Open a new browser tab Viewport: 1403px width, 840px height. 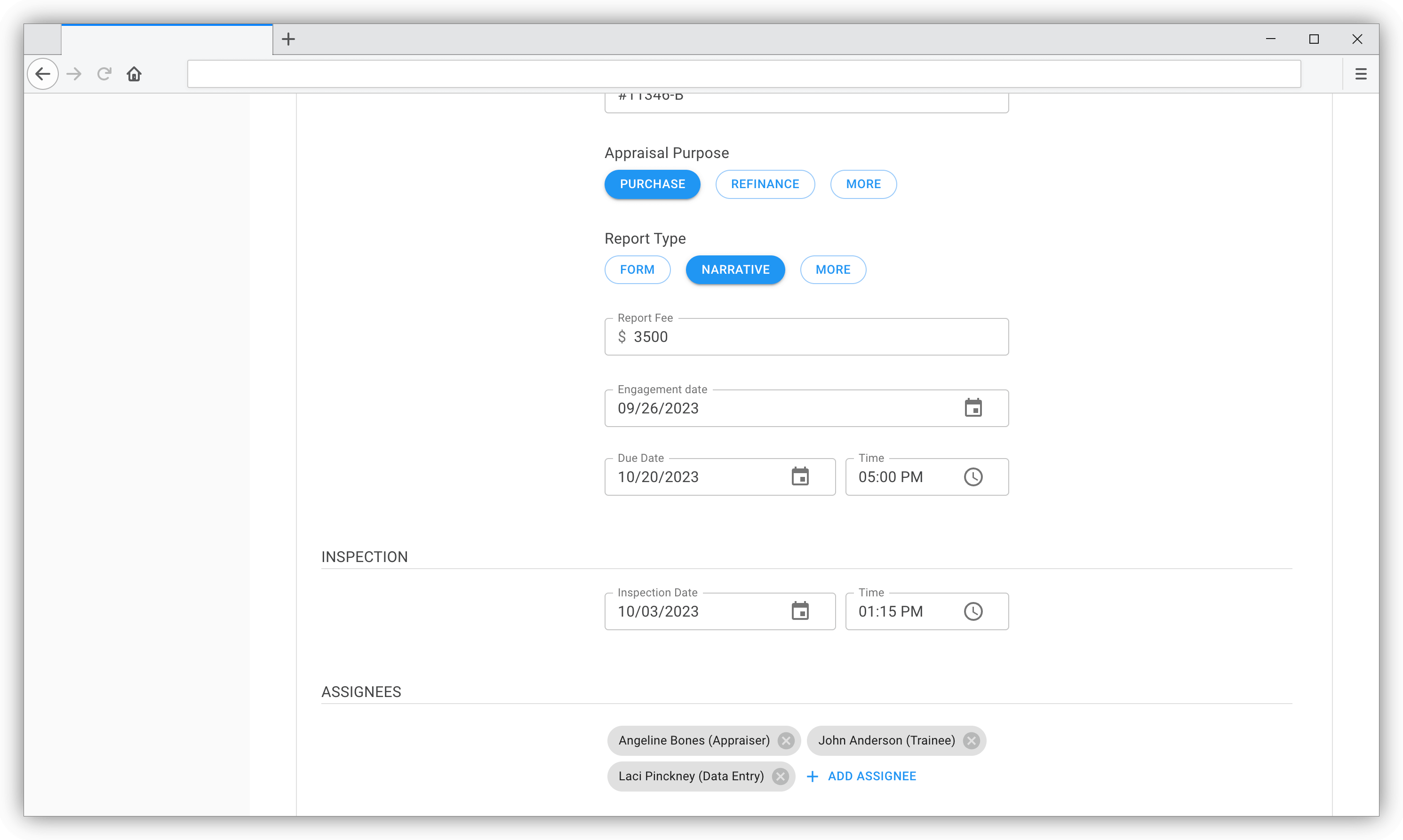(x=288, y=39)
